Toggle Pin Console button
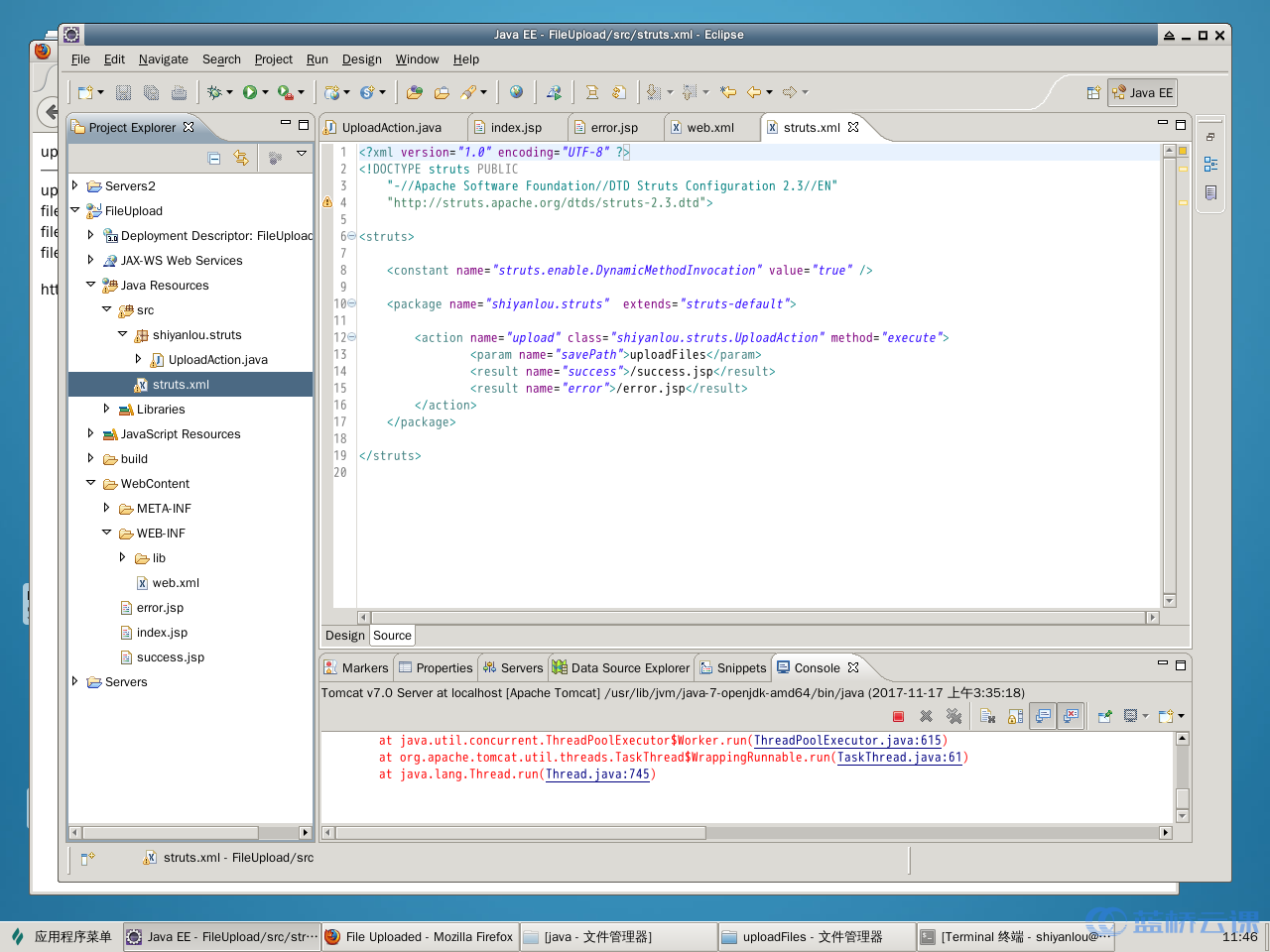This screenshot has width=1270, height=952. pos(1104,716)
